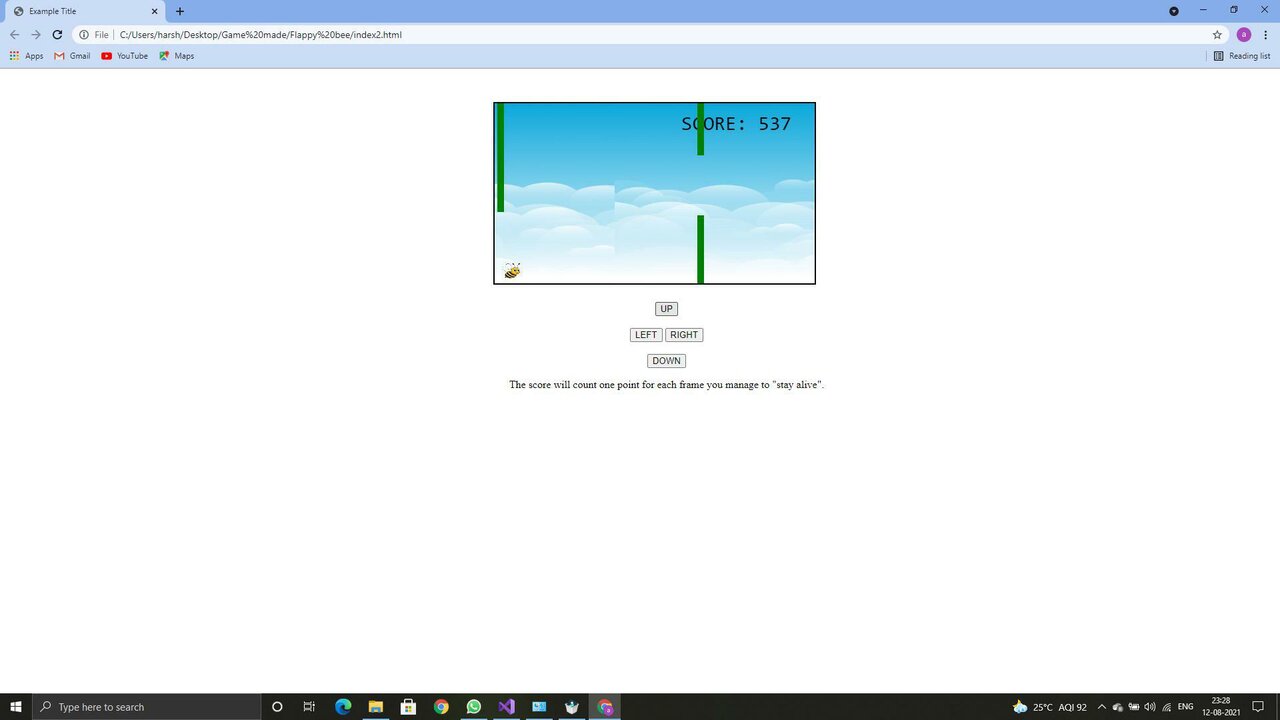Viewport: 1280px width, 720px height.
Task: Bookmark this page with the star icon
Action: (x=1217, y=35)
